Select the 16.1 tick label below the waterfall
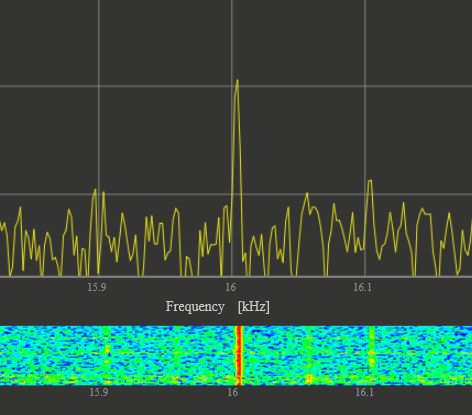This screenshot has height=415, width=472. (x=364, y=392)
